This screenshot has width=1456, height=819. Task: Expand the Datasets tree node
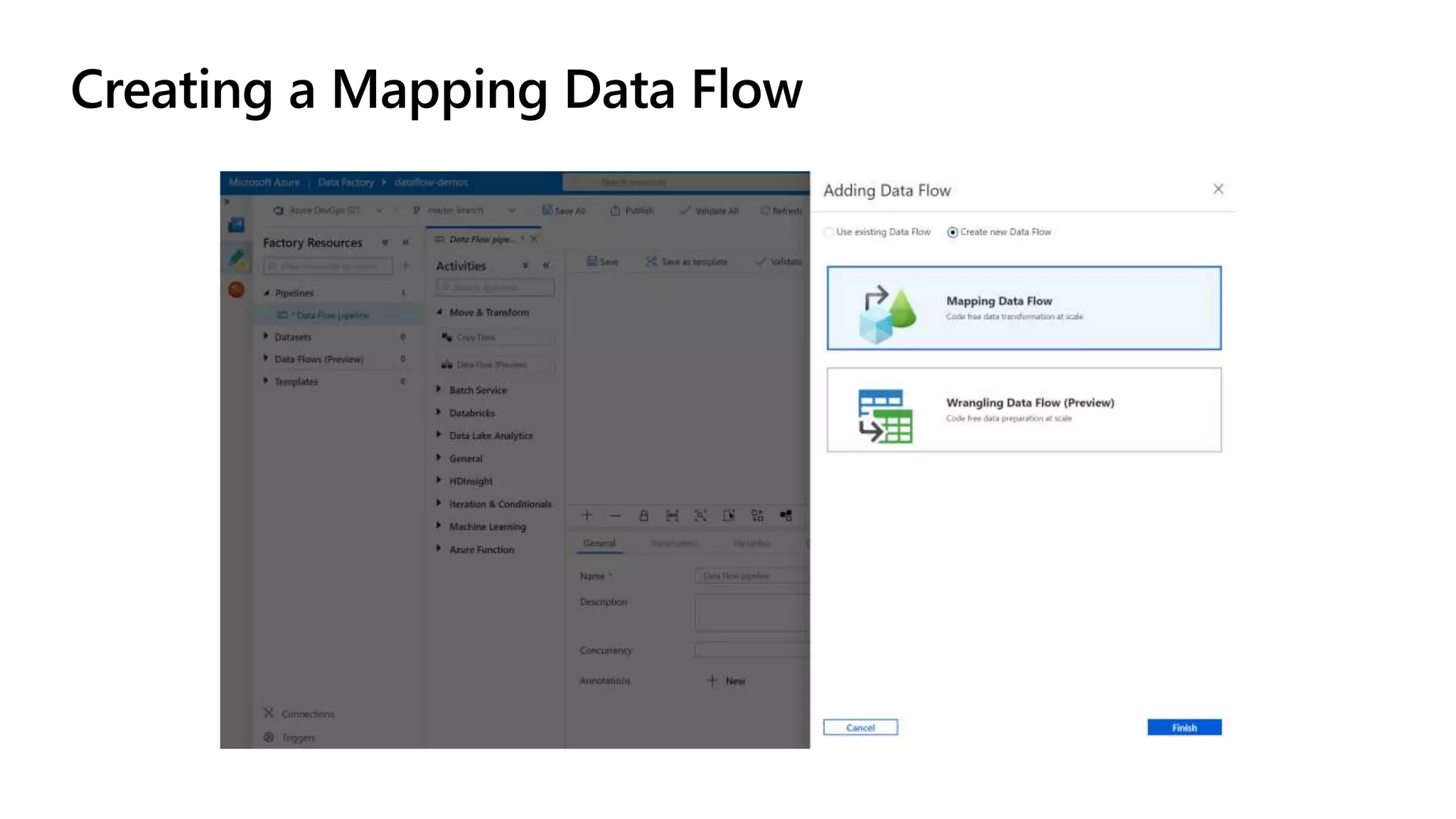[266, 336]
